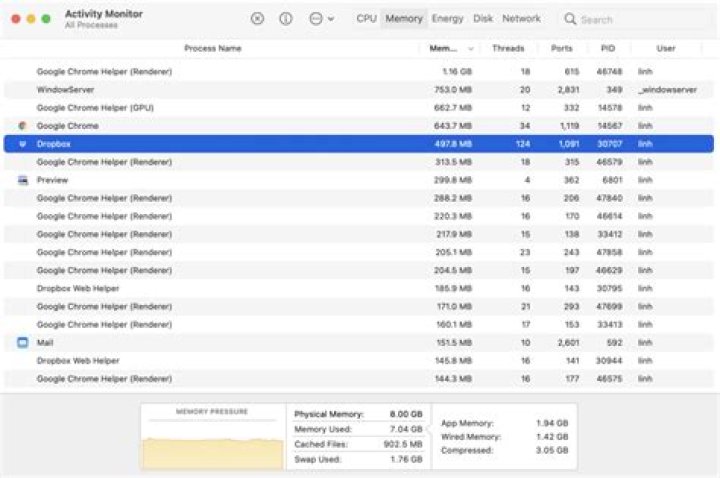Click the Memory Used 7.04 GB value
The height and width of the screenshot is (478, 720).
click(406, 429)
